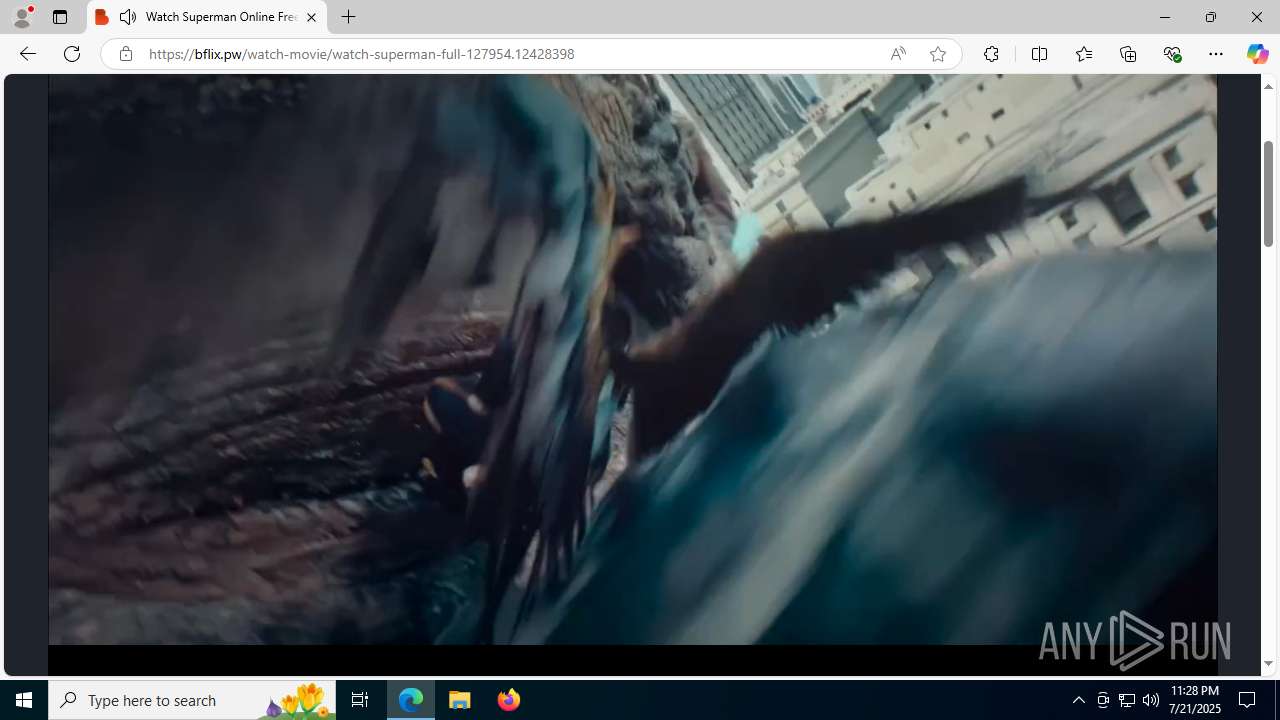The width and height of the screenshot is (1280, 720).
Task: Click the Type here to search box
Action: pos(192,700)
